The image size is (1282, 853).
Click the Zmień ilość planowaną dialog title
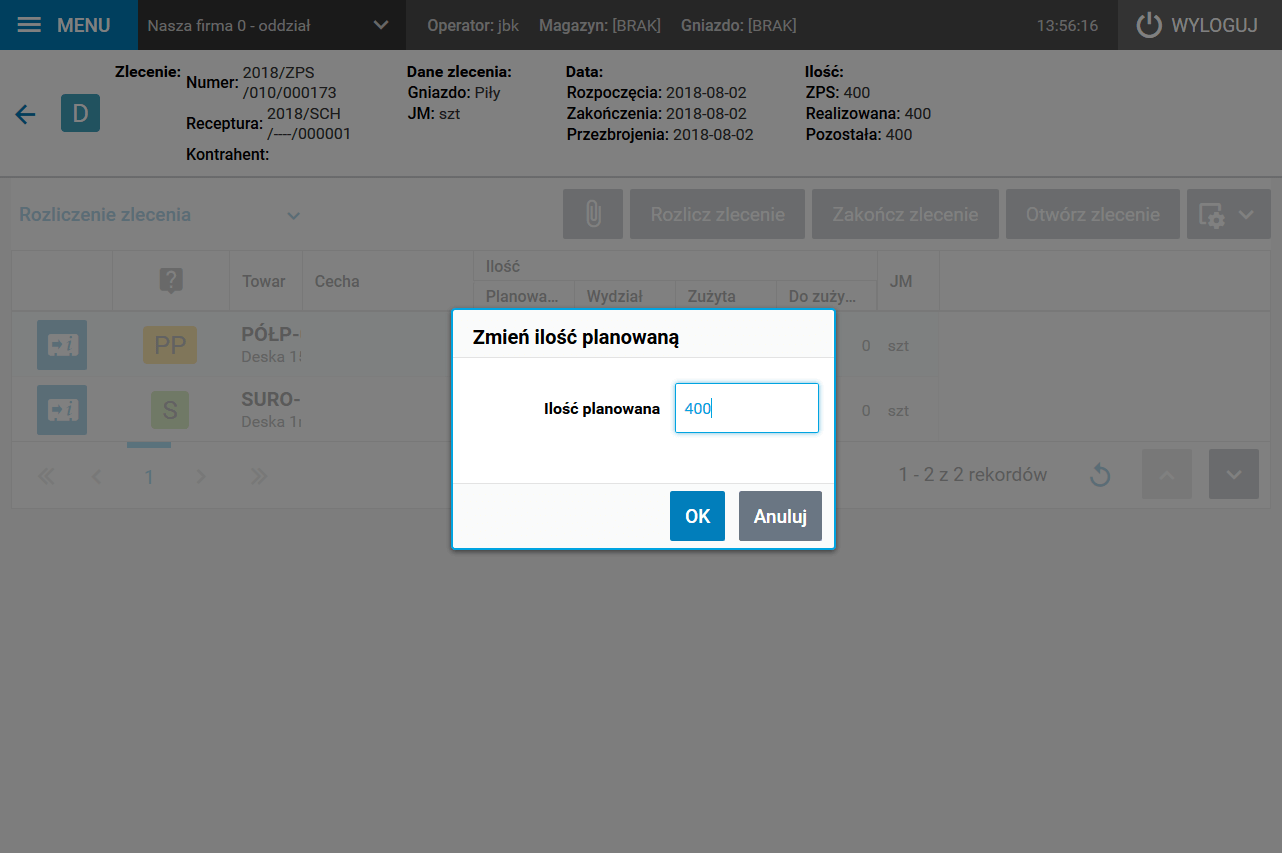(576, 337)
